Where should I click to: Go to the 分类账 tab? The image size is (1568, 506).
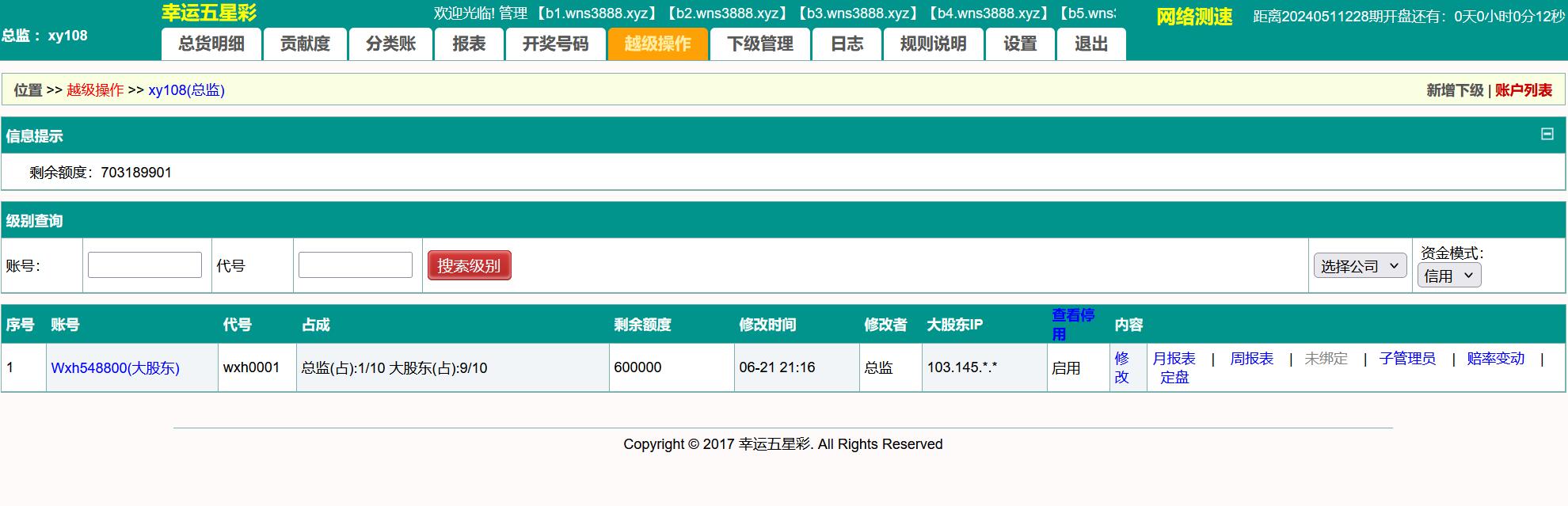(x=391, y=44)
